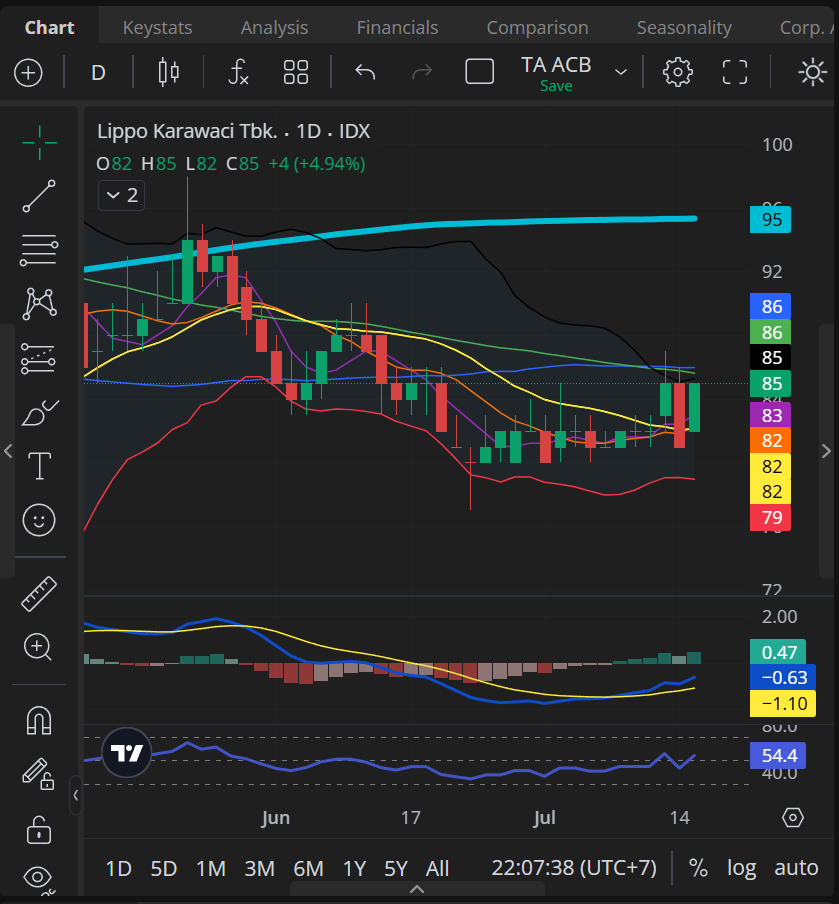Open the Compare or Add Symbol button

click(28, 73)
